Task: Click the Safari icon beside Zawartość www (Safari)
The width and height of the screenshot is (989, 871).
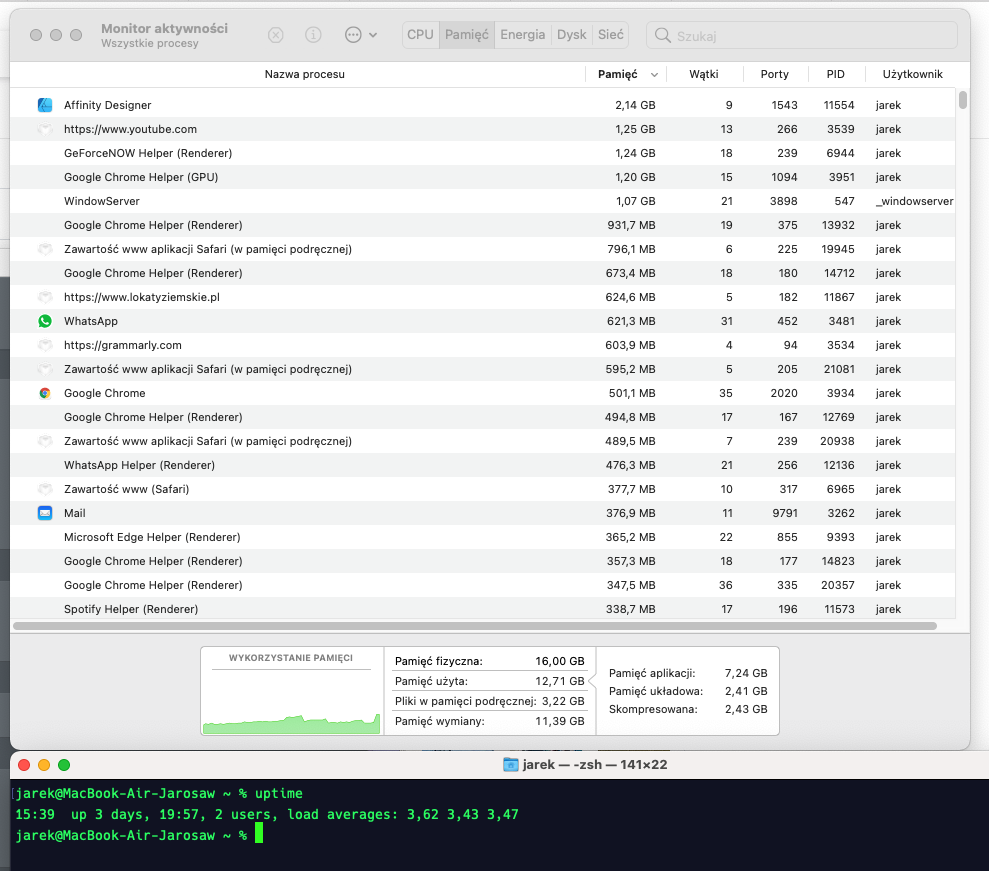Action: 45,489
